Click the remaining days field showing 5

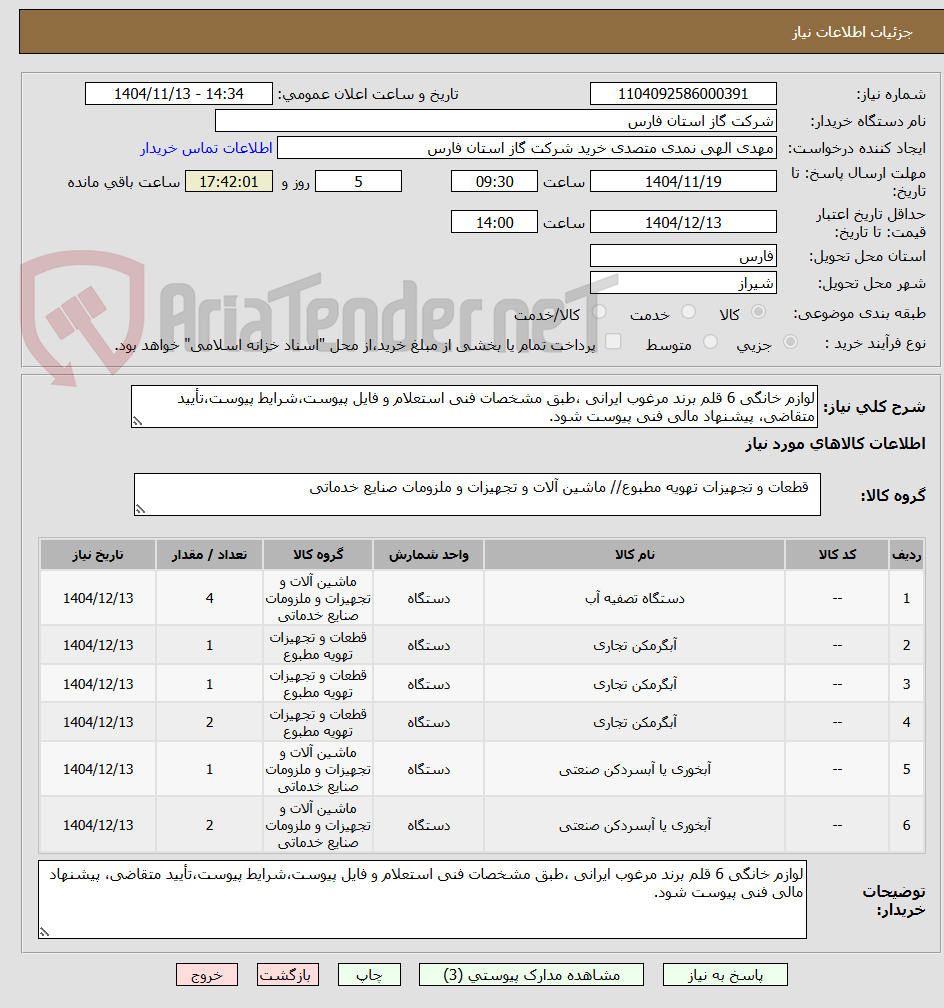tap(358, 181)
